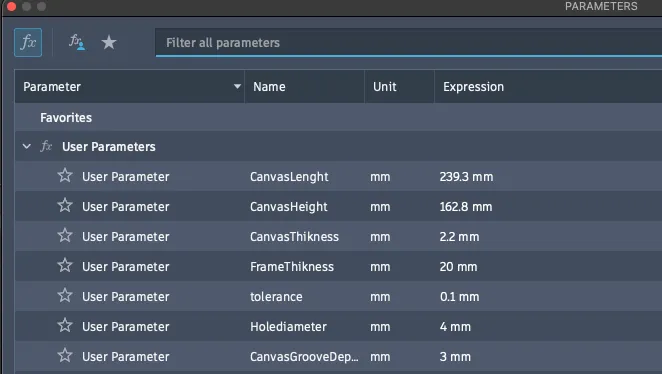
Task: Show user parameters only filter icon
Action: click(x=76, y=42)
